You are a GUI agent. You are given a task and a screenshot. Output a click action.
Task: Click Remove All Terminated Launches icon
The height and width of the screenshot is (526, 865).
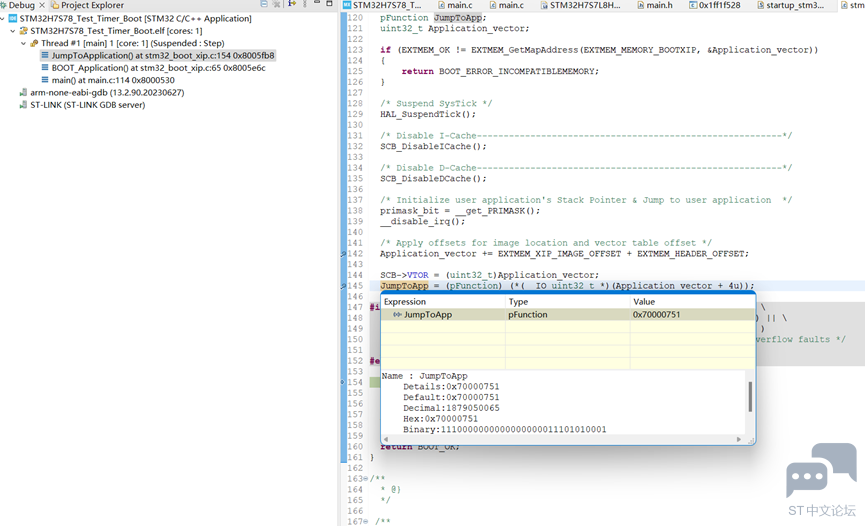coord(276,4)
